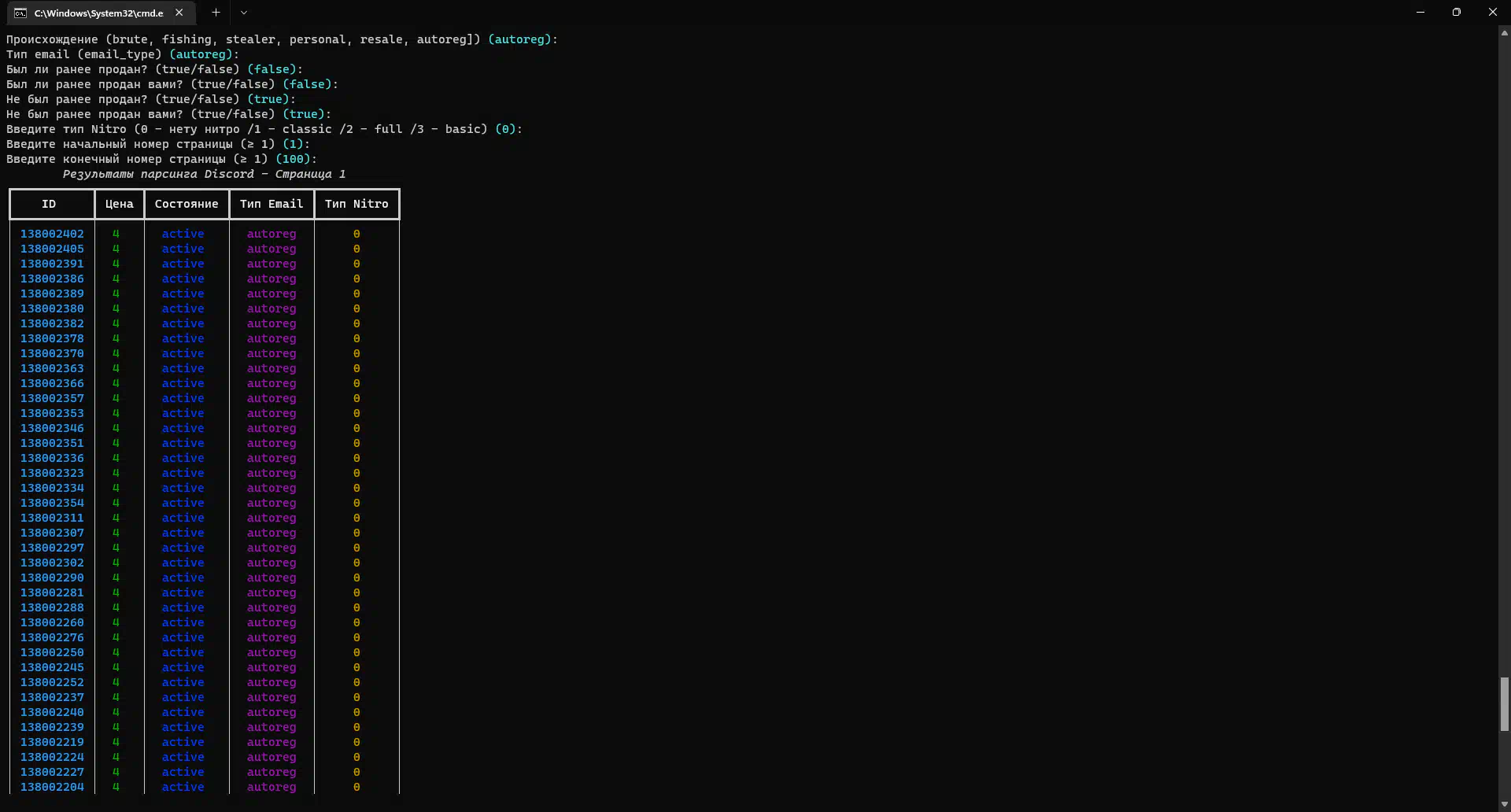Screen dimensions: 1511x812
Task: Click the 'active' state in row 138002402
Action: pyautogui.click(x=183, y=234)
